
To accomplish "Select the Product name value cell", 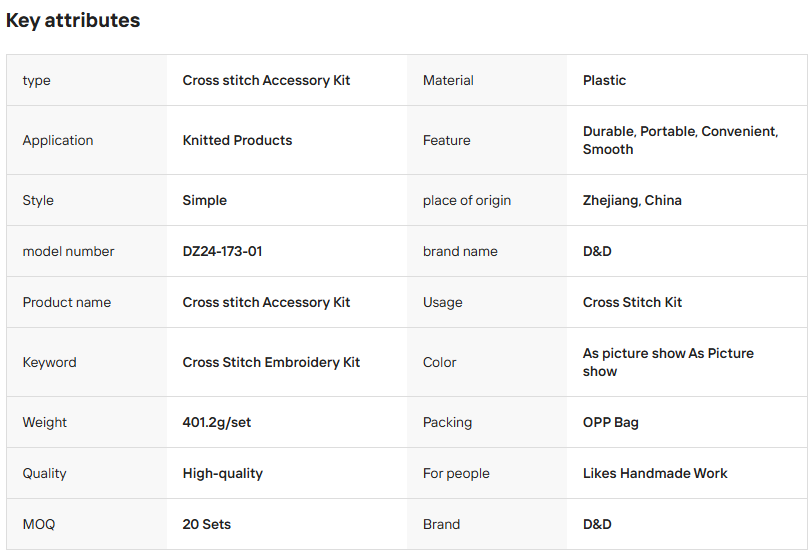I will [x=287, y=302].
